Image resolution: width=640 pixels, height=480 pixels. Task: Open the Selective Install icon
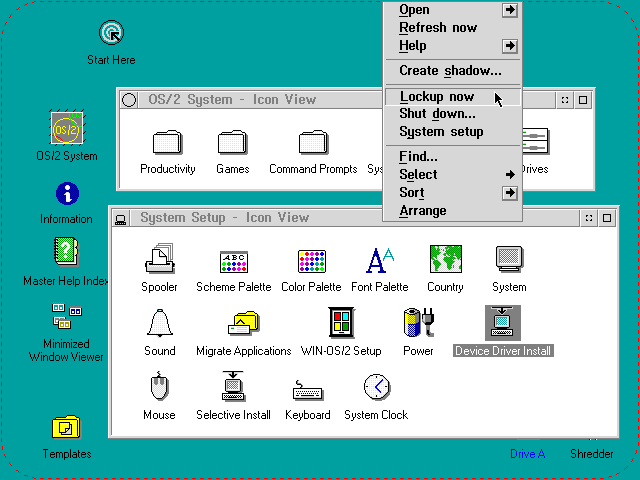pyautogui.click(x=233, y=386)
